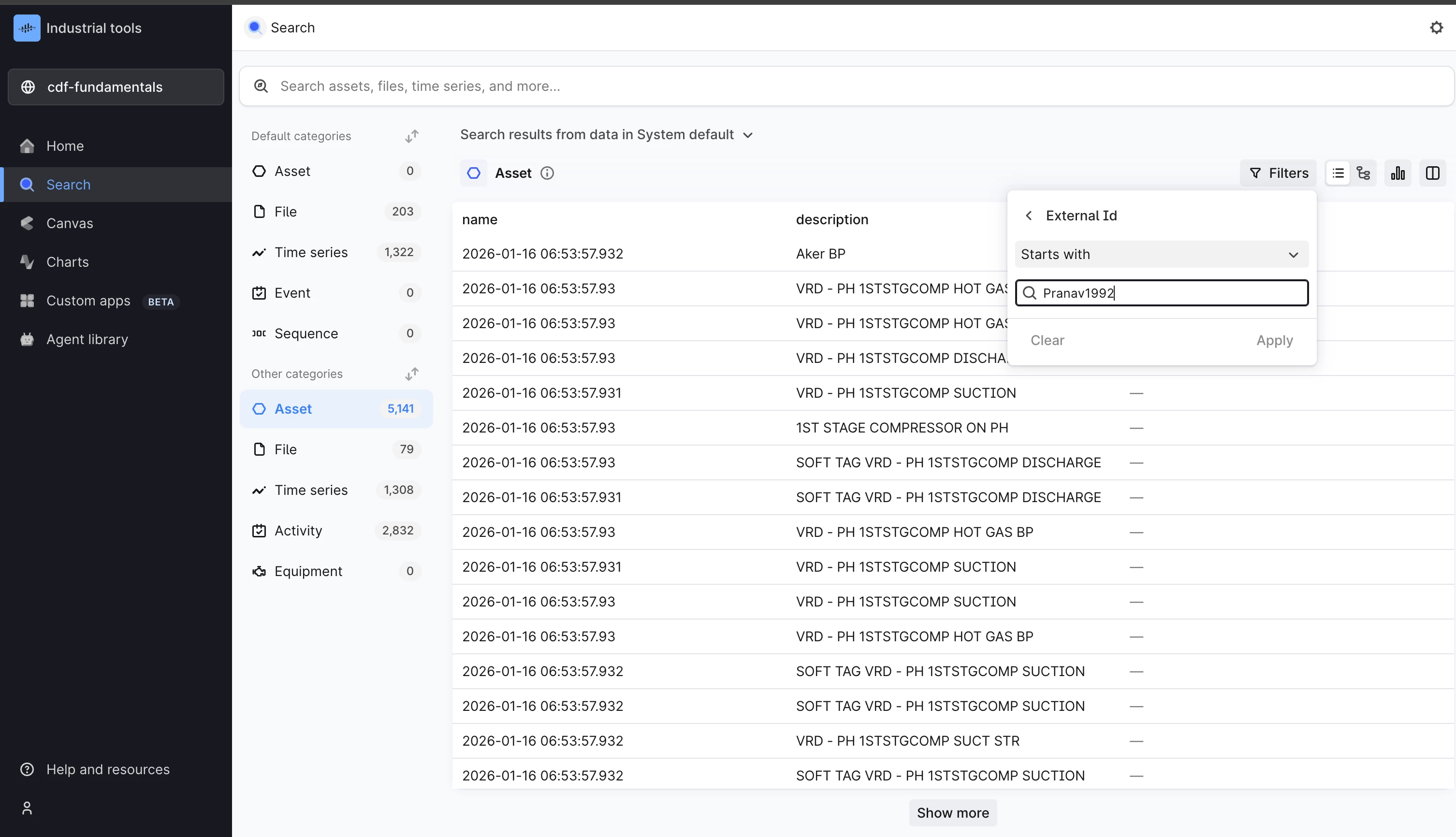Go back using External Id chevron
Screen dimensions: 1456x837
1029,216
